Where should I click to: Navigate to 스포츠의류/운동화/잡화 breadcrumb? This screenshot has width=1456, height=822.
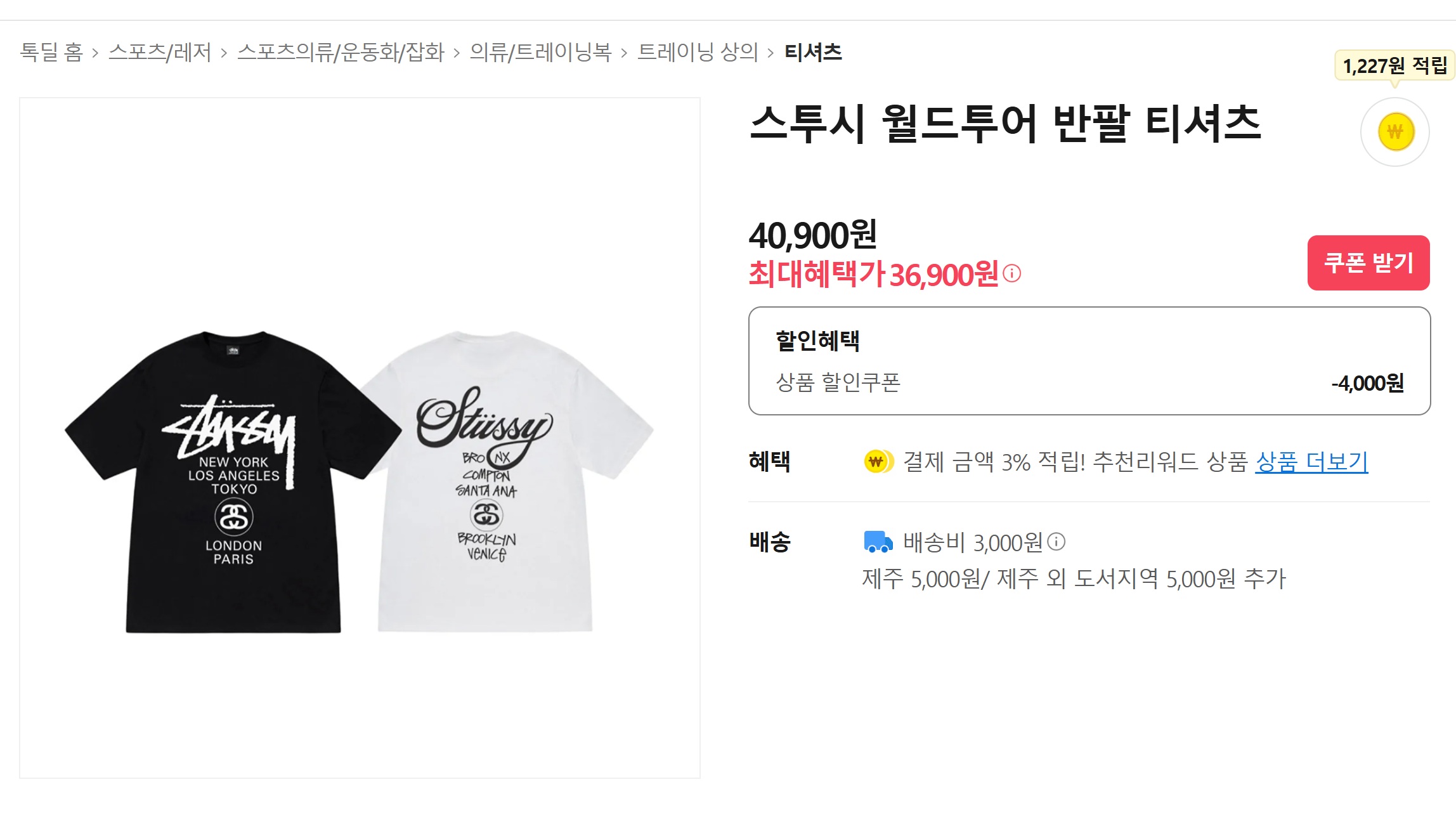tap(341, 52)
